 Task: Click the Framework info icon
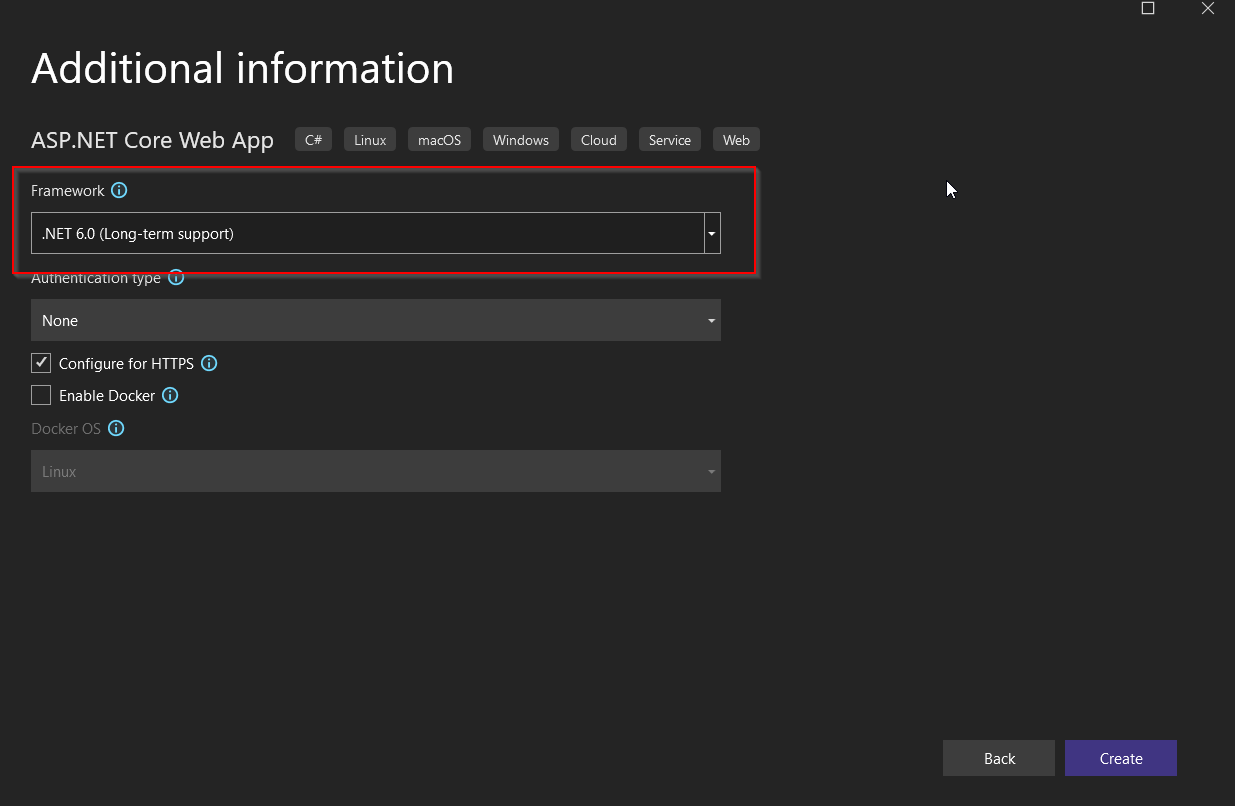119,190
